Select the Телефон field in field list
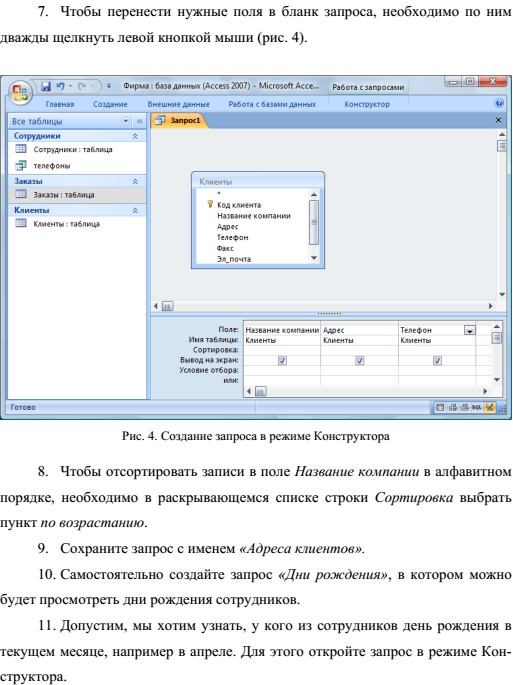 pos(232,238)
